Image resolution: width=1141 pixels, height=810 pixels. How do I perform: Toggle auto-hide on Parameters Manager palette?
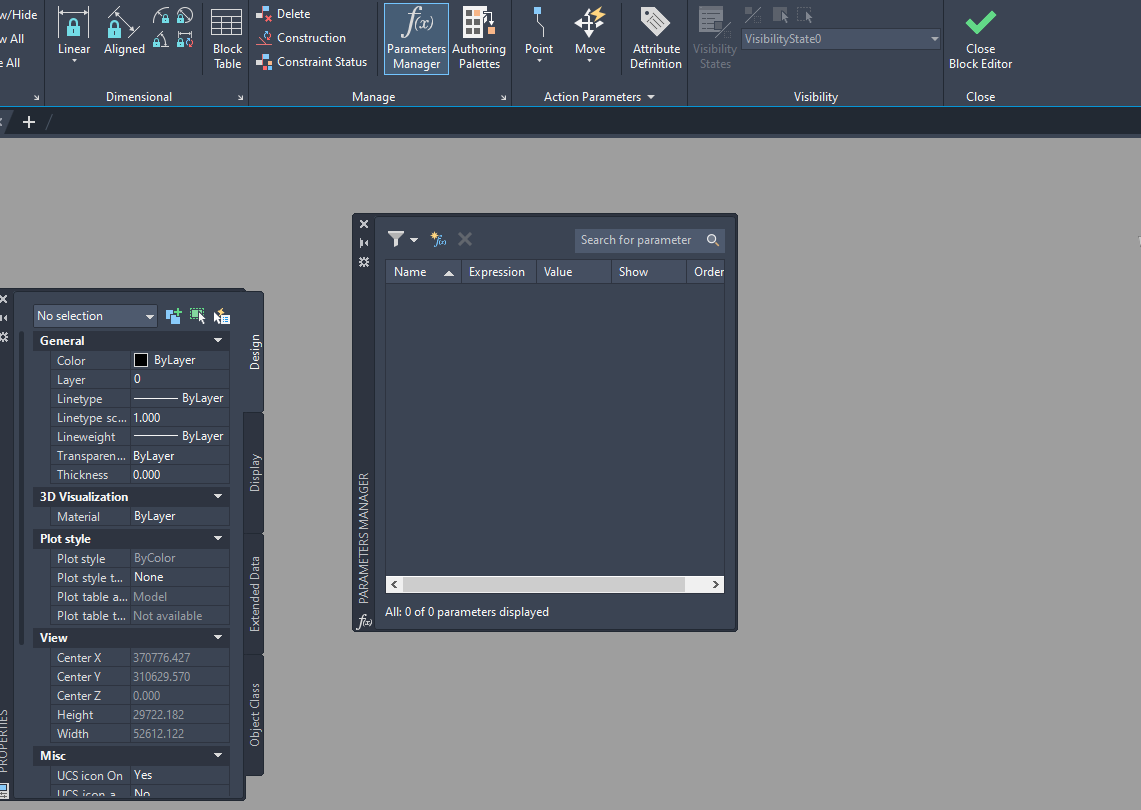pyautogui.click(x=364, y=241)
